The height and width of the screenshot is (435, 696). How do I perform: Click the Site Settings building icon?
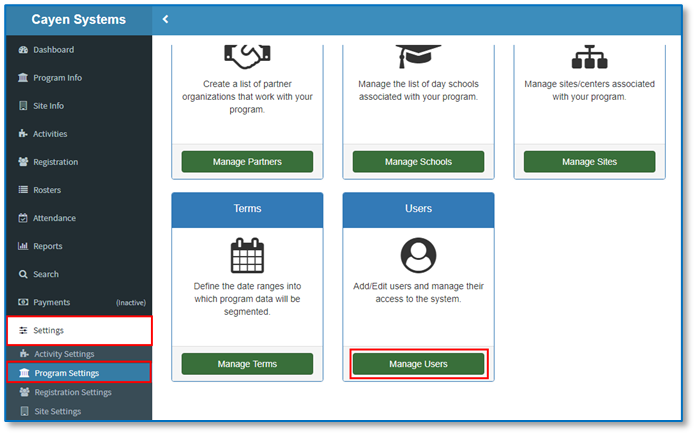(24, 411)
